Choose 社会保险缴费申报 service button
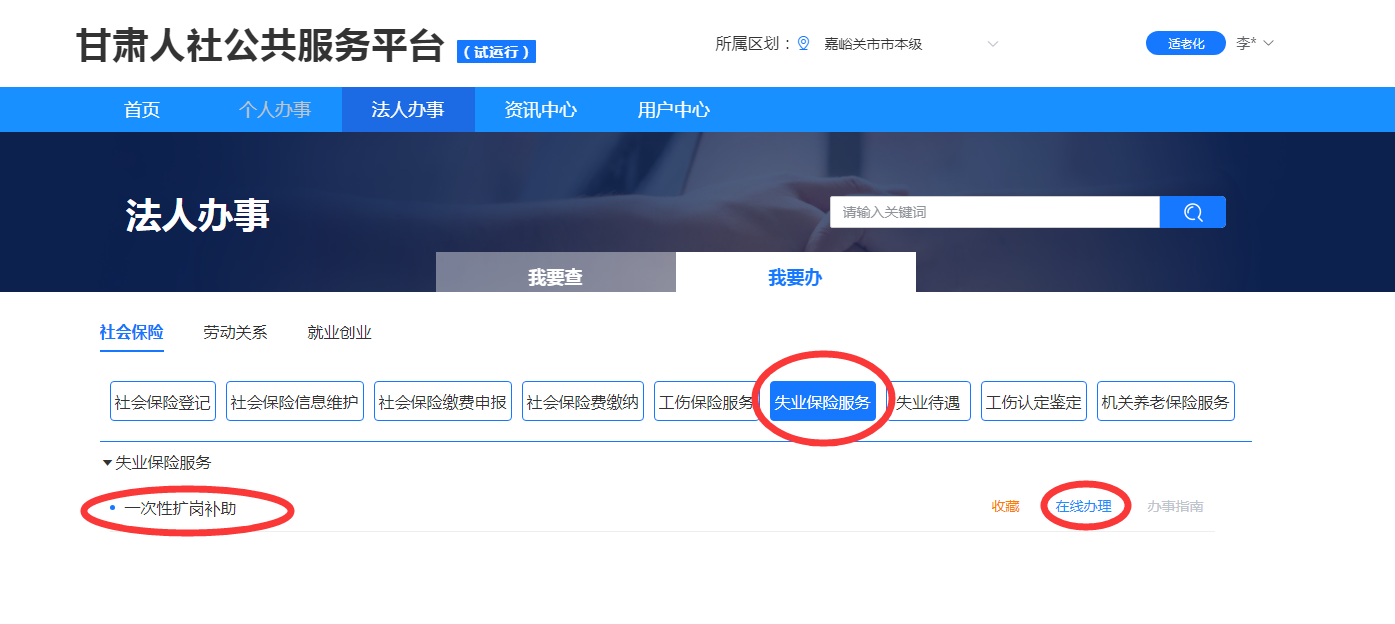Viewport: 1395px width, 624px height. coord(442,402)
